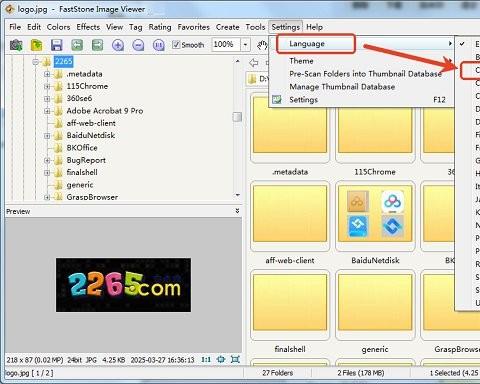Click the full screen icon in preview bar
Viewport: 480px width, 384px height.
[x=235, y=359]
